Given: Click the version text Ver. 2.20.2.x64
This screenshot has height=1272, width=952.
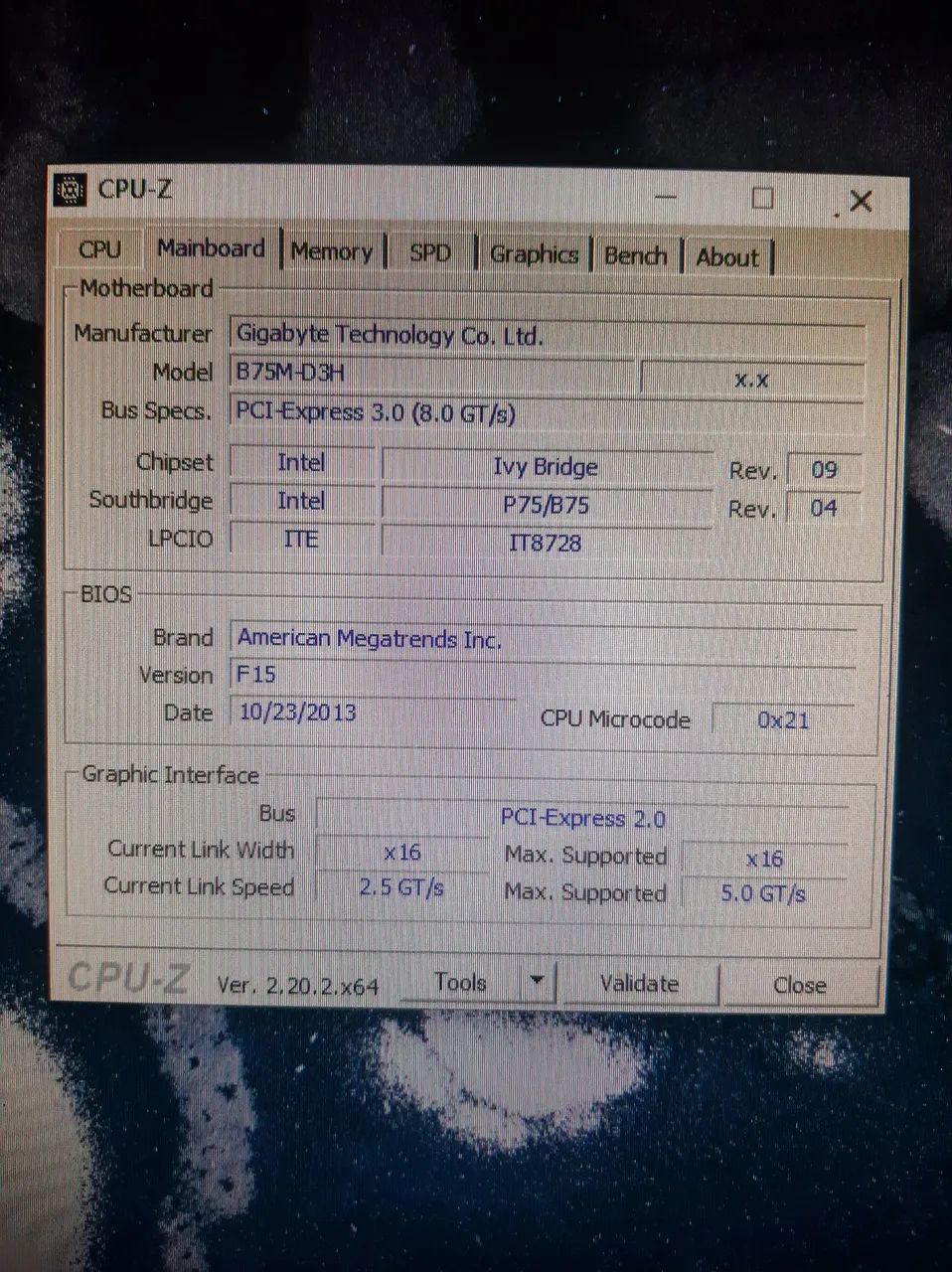Looking at the screenshot, I should point(298,986).
